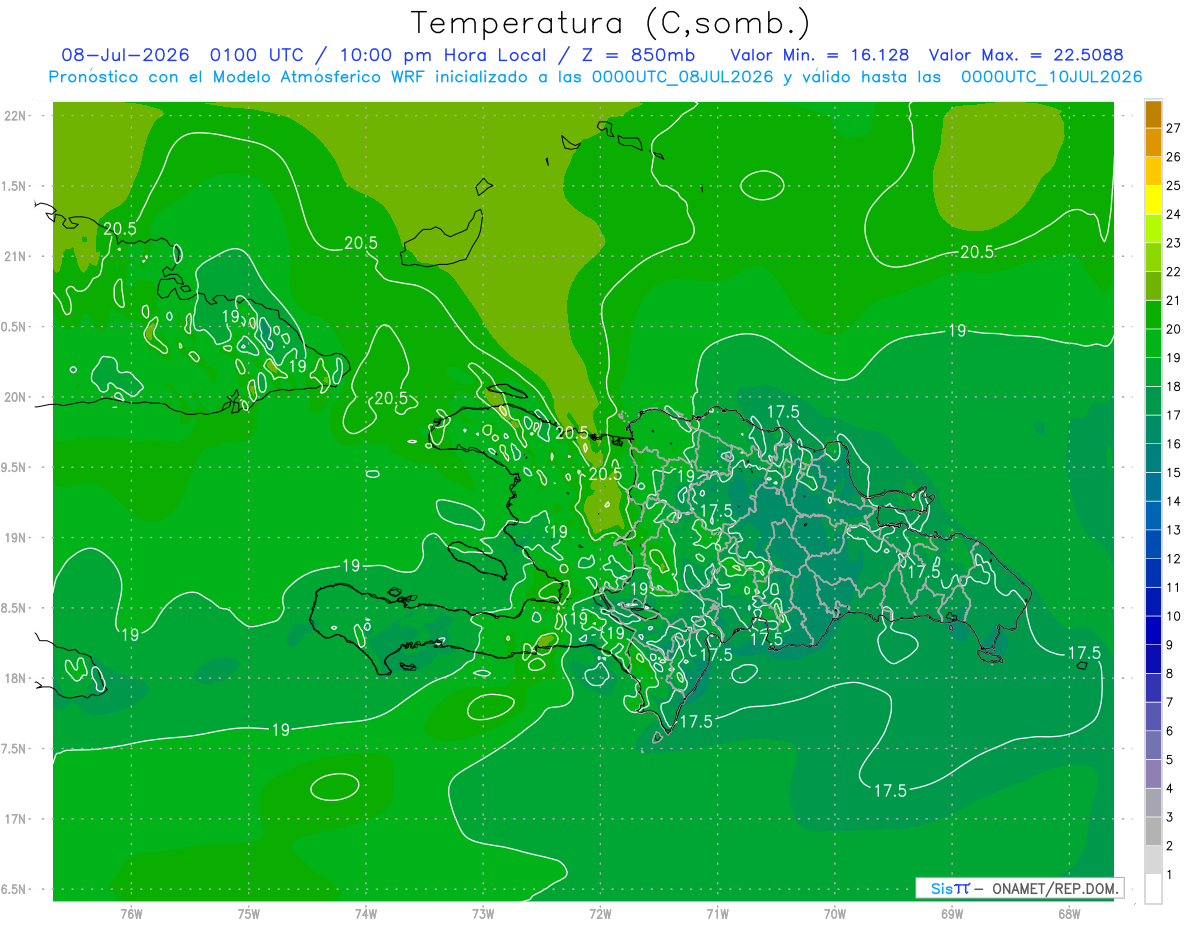This screenshot has height=927, width=1200.
Task: Click the "71W" longitude axis label
Action: [x=717, y=914]
